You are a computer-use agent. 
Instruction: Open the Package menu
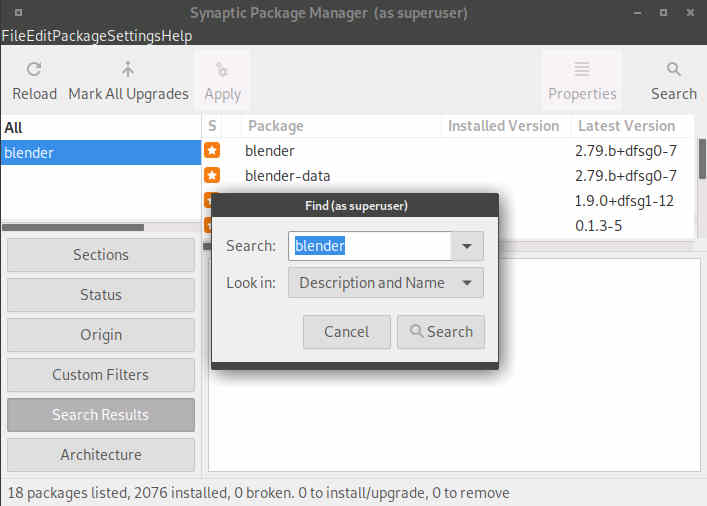tap(80, 36)
